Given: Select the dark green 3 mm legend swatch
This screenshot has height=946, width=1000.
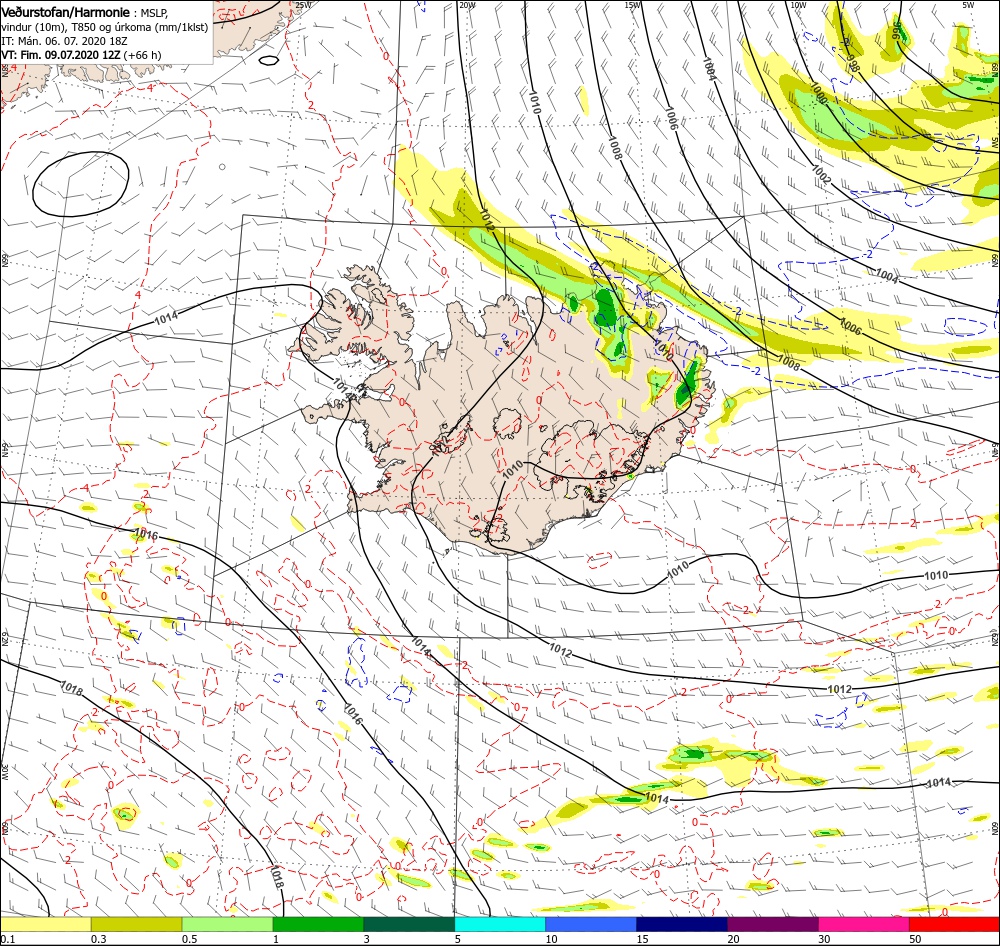Looking at the screenshot, I should pos(409,924).
